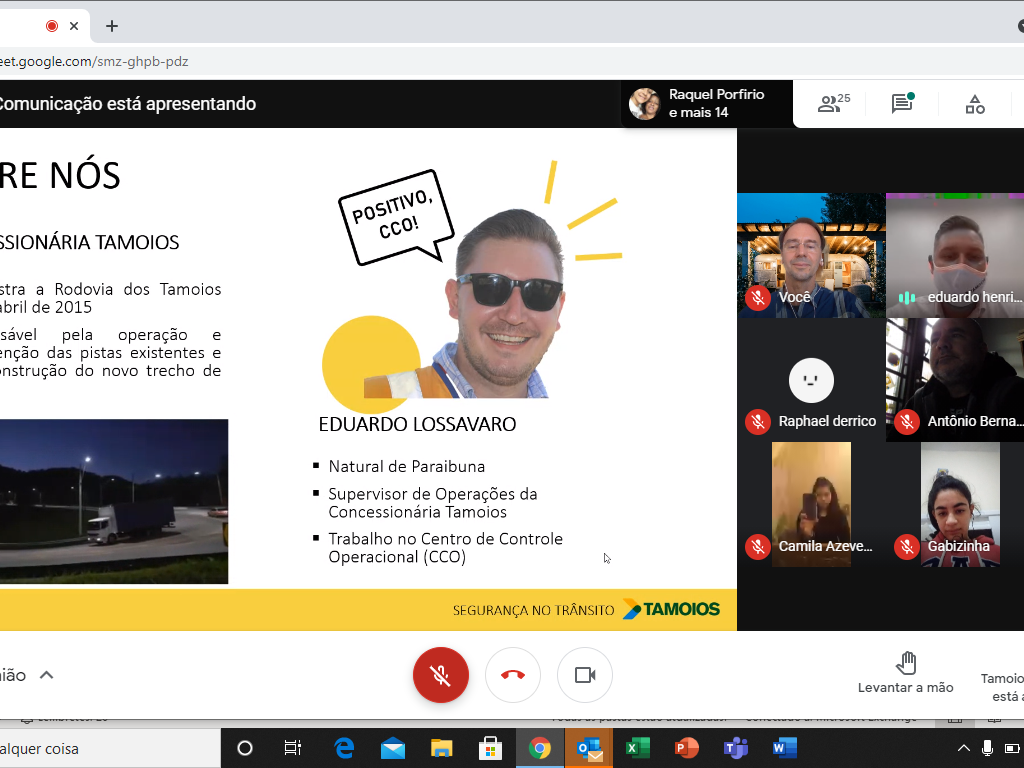Screen dimensions: 1024x768
Task: Open Raquel Porfirio e mais 14 list
Action: (706, 104)
